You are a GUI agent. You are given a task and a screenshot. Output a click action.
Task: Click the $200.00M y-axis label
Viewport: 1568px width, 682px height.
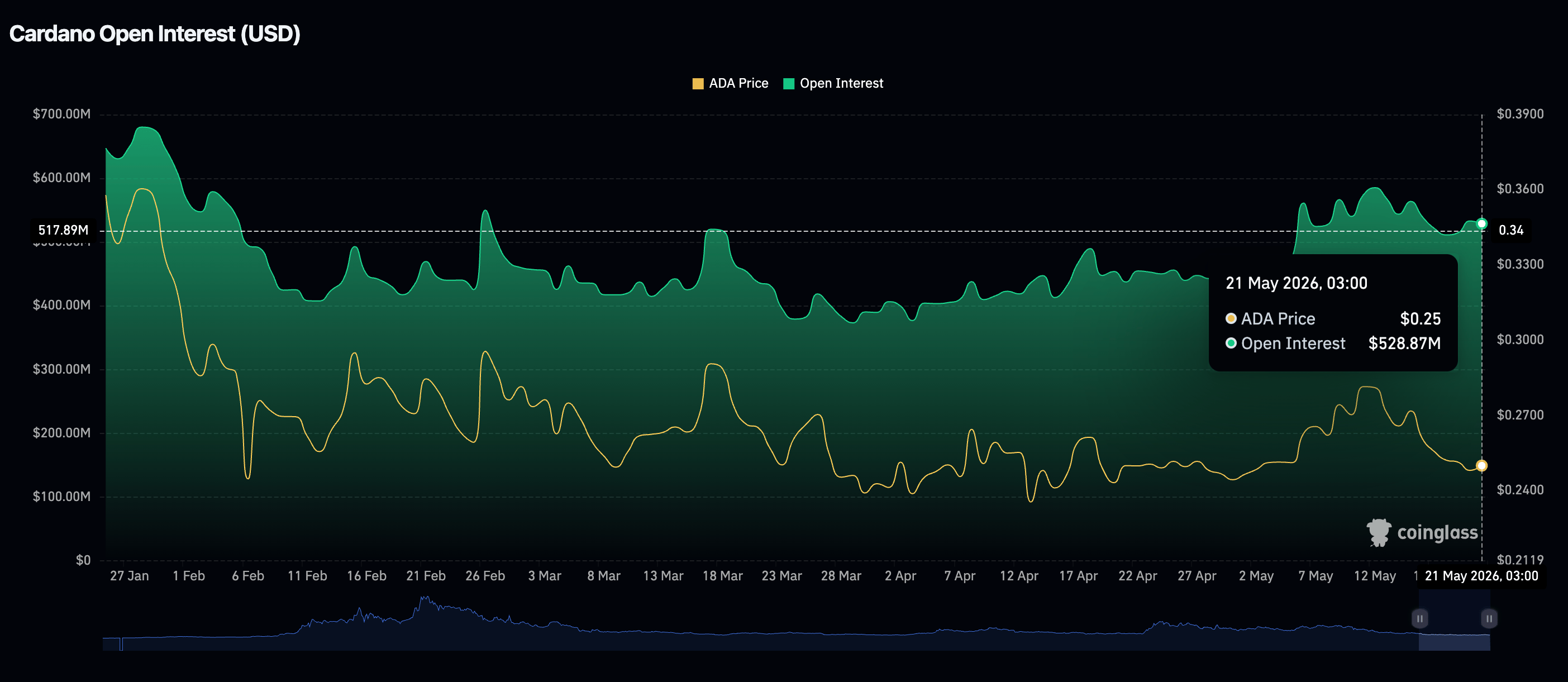[x=61, y=432]
